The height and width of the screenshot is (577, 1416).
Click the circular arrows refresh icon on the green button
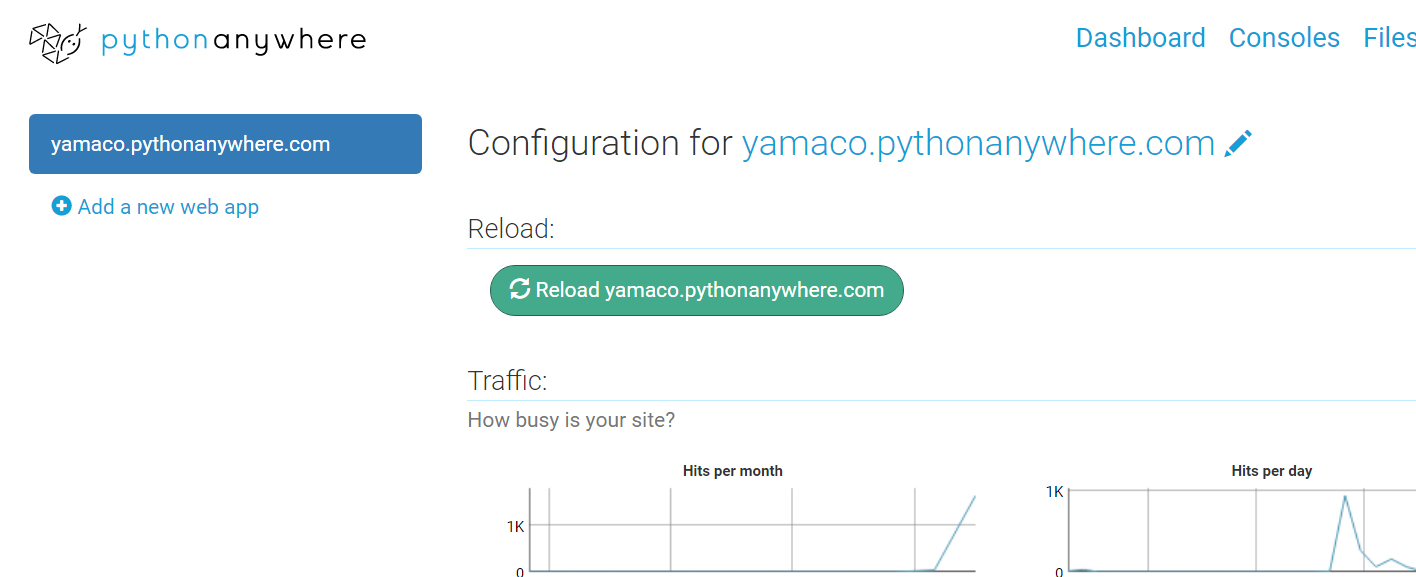(520, 289)
